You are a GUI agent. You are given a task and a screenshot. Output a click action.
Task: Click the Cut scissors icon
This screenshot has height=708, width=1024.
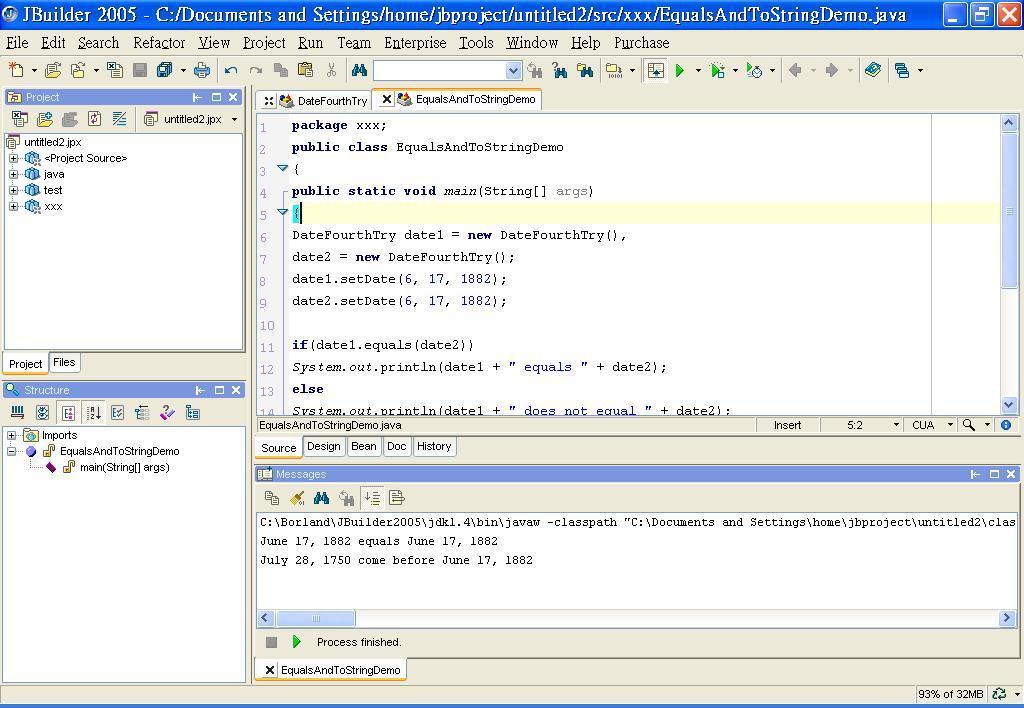pos(332,70)
